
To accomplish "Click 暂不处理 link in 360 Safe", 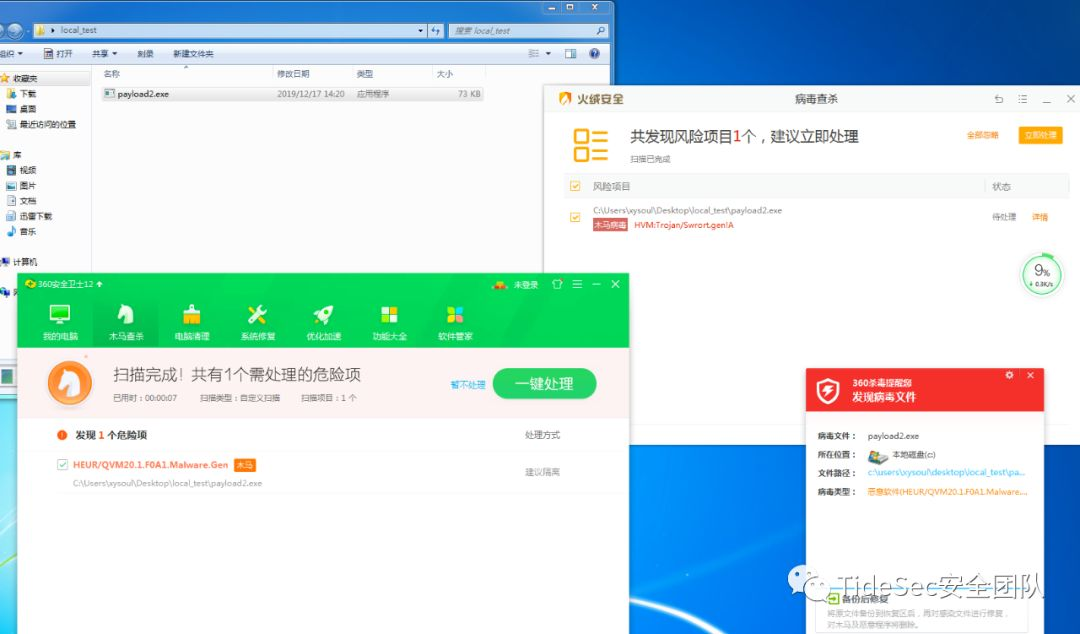I will 468,385.
